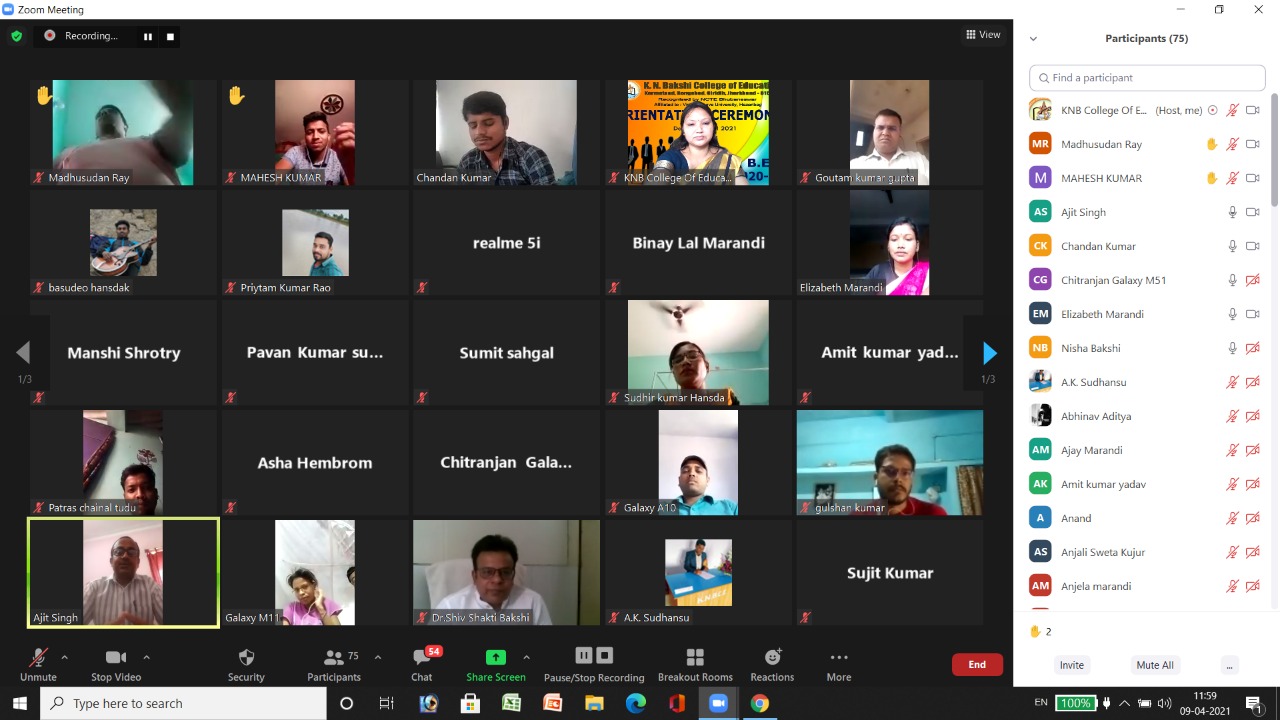Select Ajay Marandi in participants list
The height and width of the screenshot is (720, 1280).
point(1145,450)
